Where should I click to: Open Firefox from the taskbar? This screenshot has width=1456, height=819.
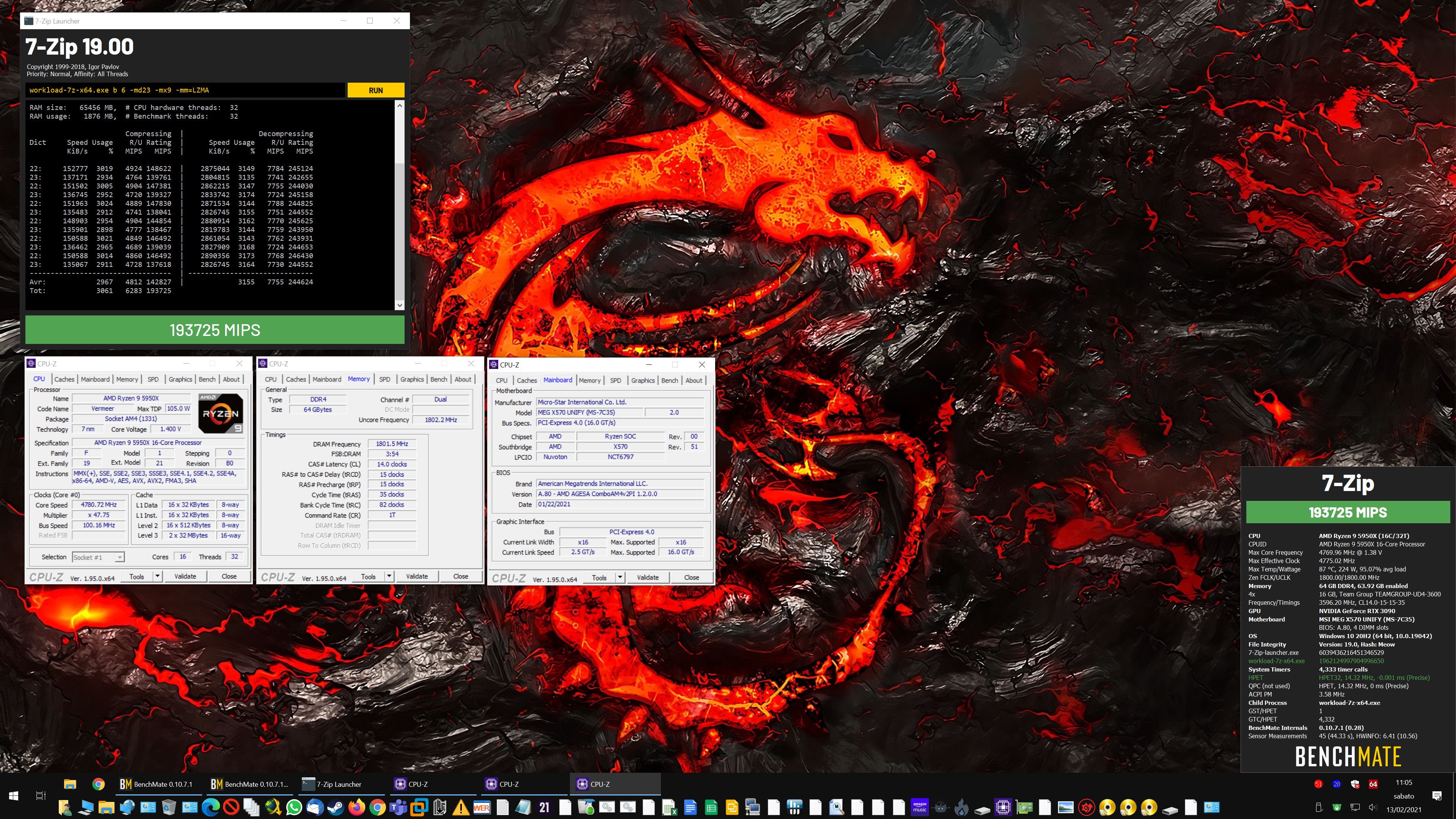(x=357, y=808)
